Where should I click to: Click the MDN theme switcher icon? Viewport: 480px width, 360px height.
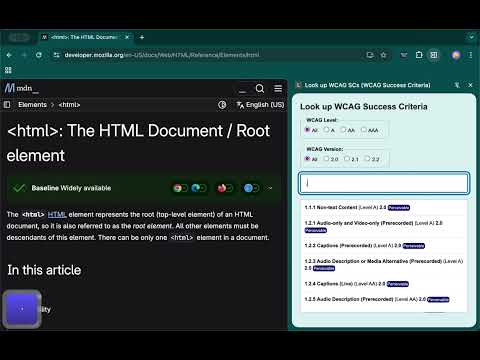coord(222,105)
